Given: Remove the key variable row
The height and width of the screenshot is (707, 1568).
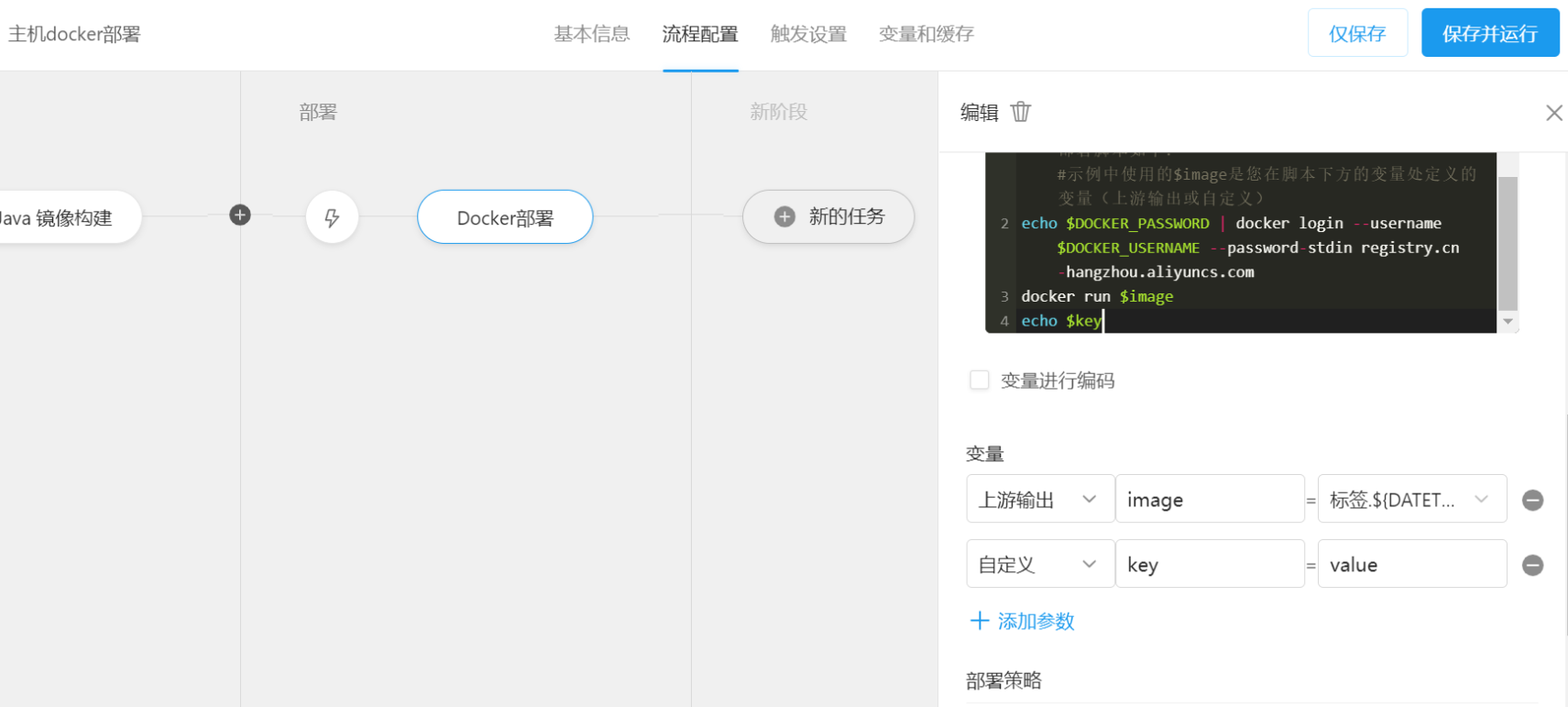Looking at the screenshot, I should pos(1532,565).
